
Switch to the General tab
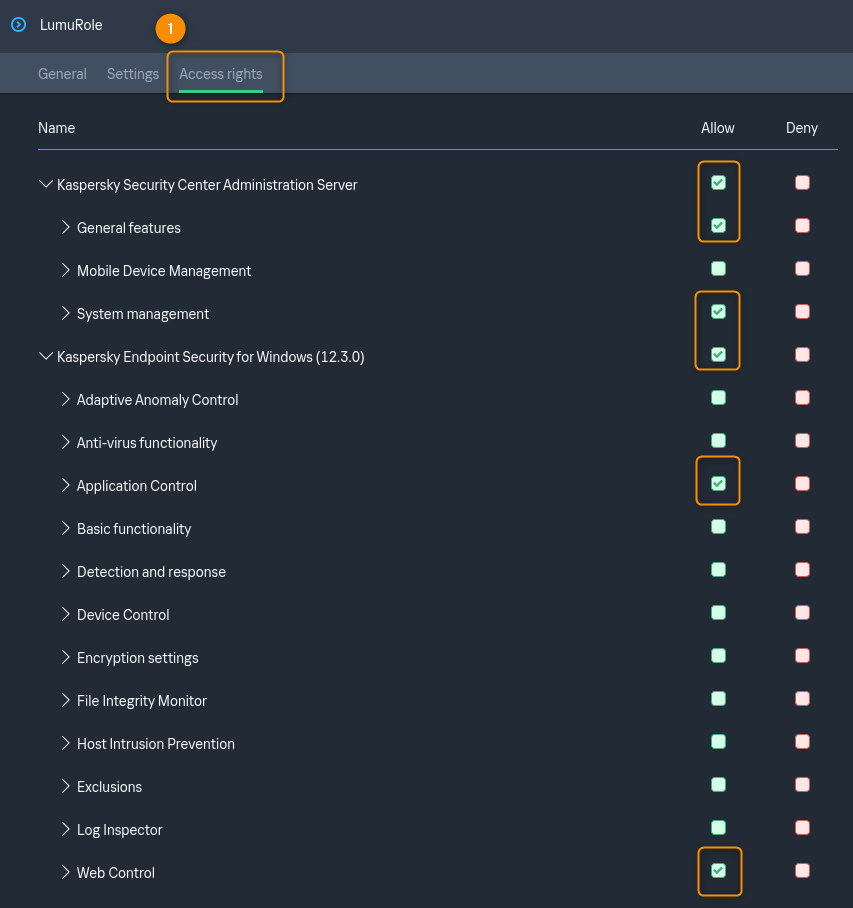click(x=62, y=74)
